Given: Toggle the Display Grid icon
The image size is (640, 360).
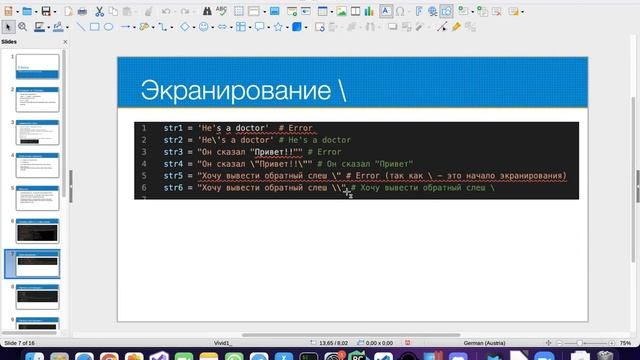Looking at the screenshot, I should (239, 11).
